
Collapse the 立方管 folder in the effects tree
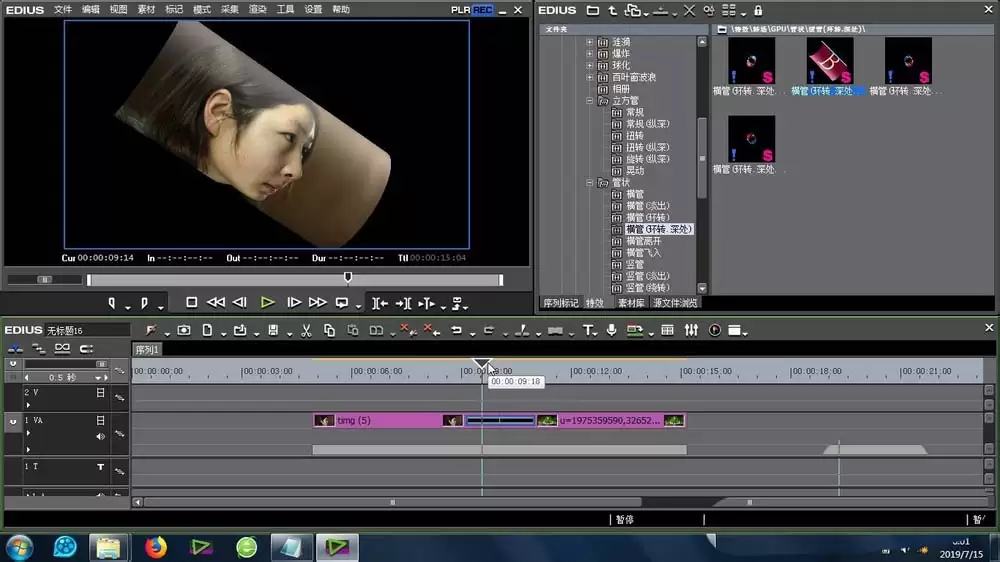tap(589, 101)
